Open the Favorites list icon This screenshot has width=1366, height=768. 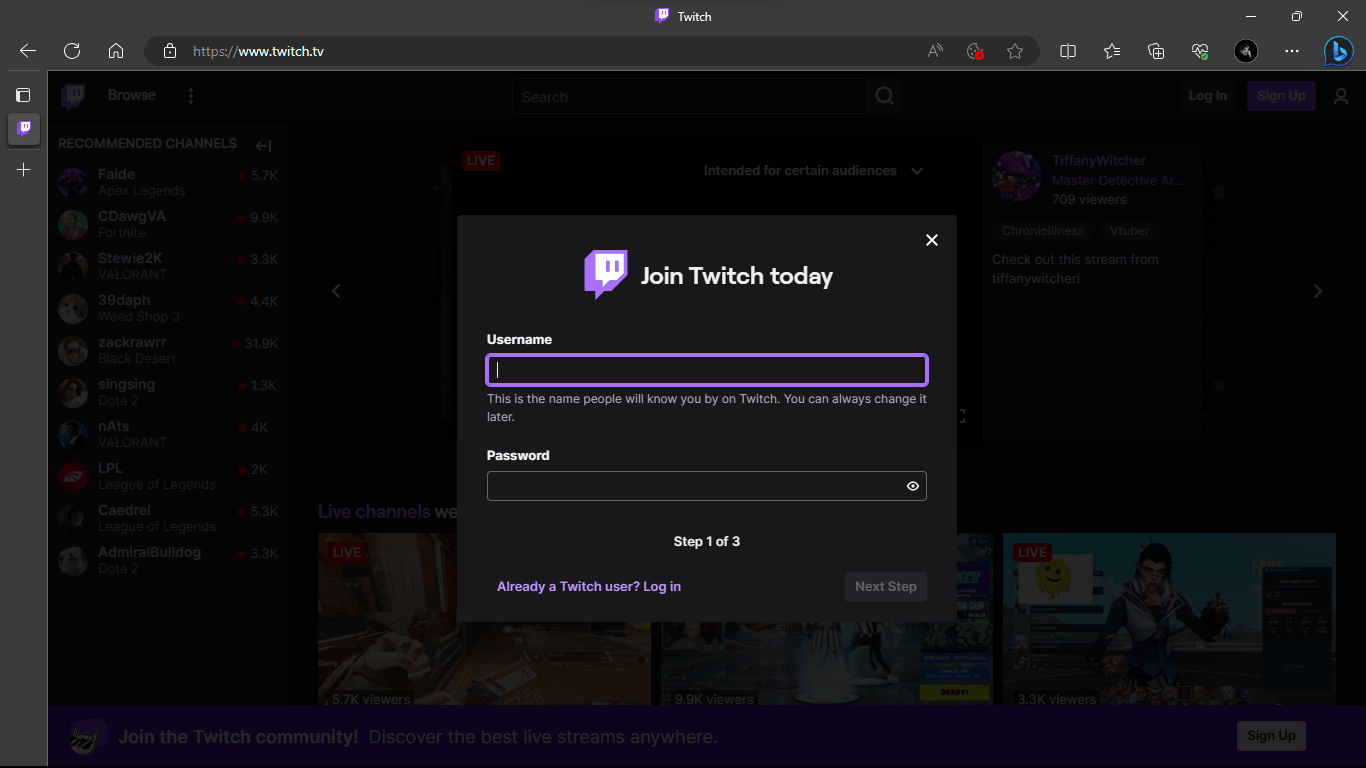tap(1112, 51)
